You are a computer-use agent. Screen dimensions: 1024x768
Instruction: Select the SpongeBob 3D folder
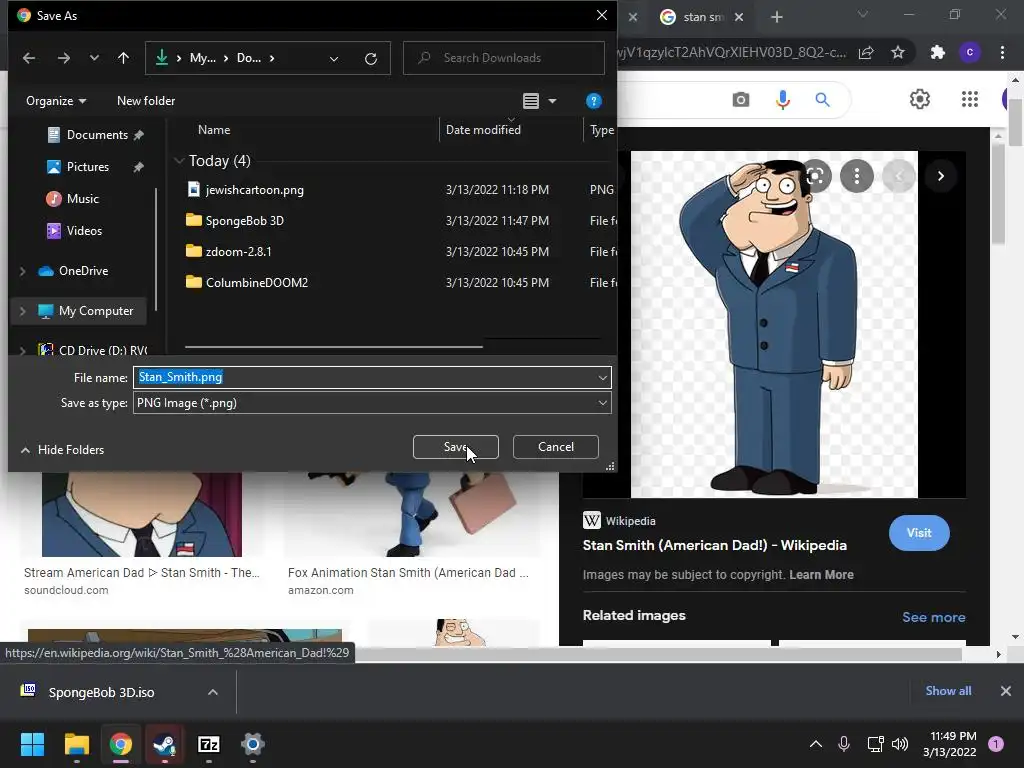pos(244,221)
